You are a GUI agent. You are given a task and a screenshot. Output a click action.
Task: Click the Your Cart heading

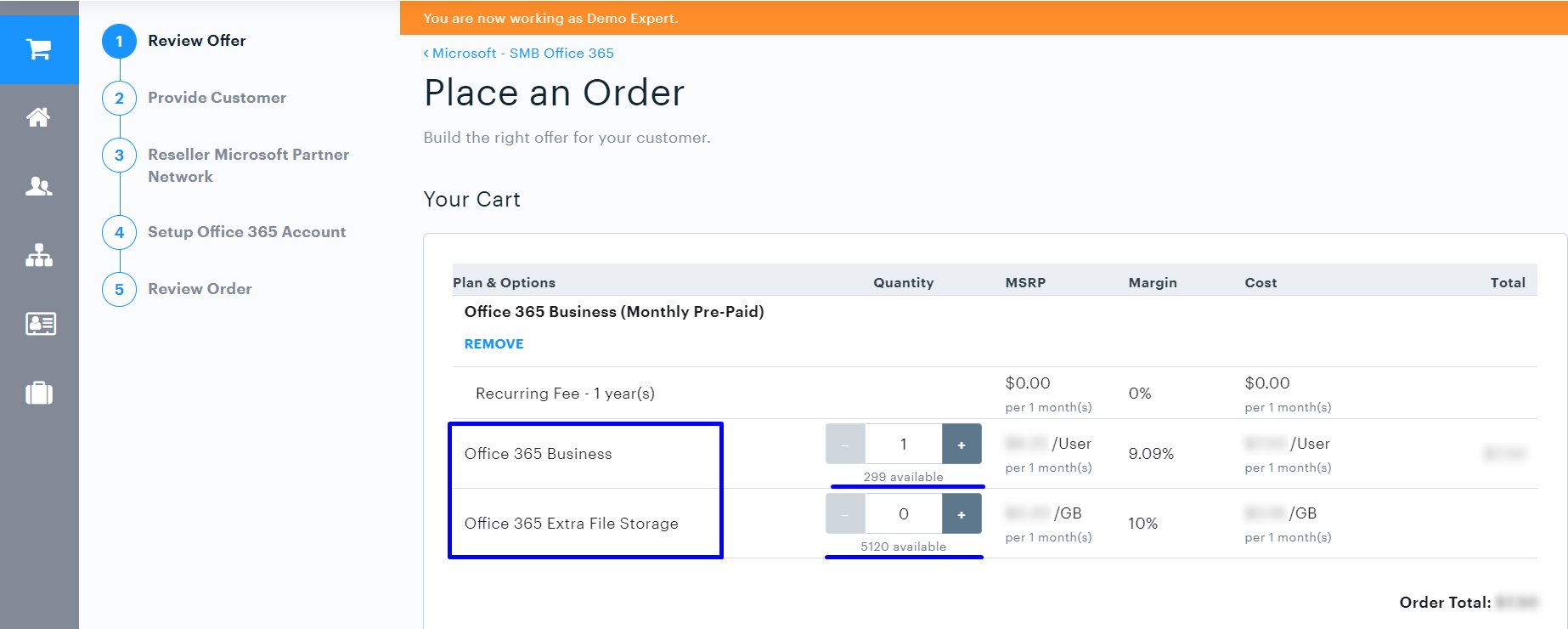tap(471, 199)
